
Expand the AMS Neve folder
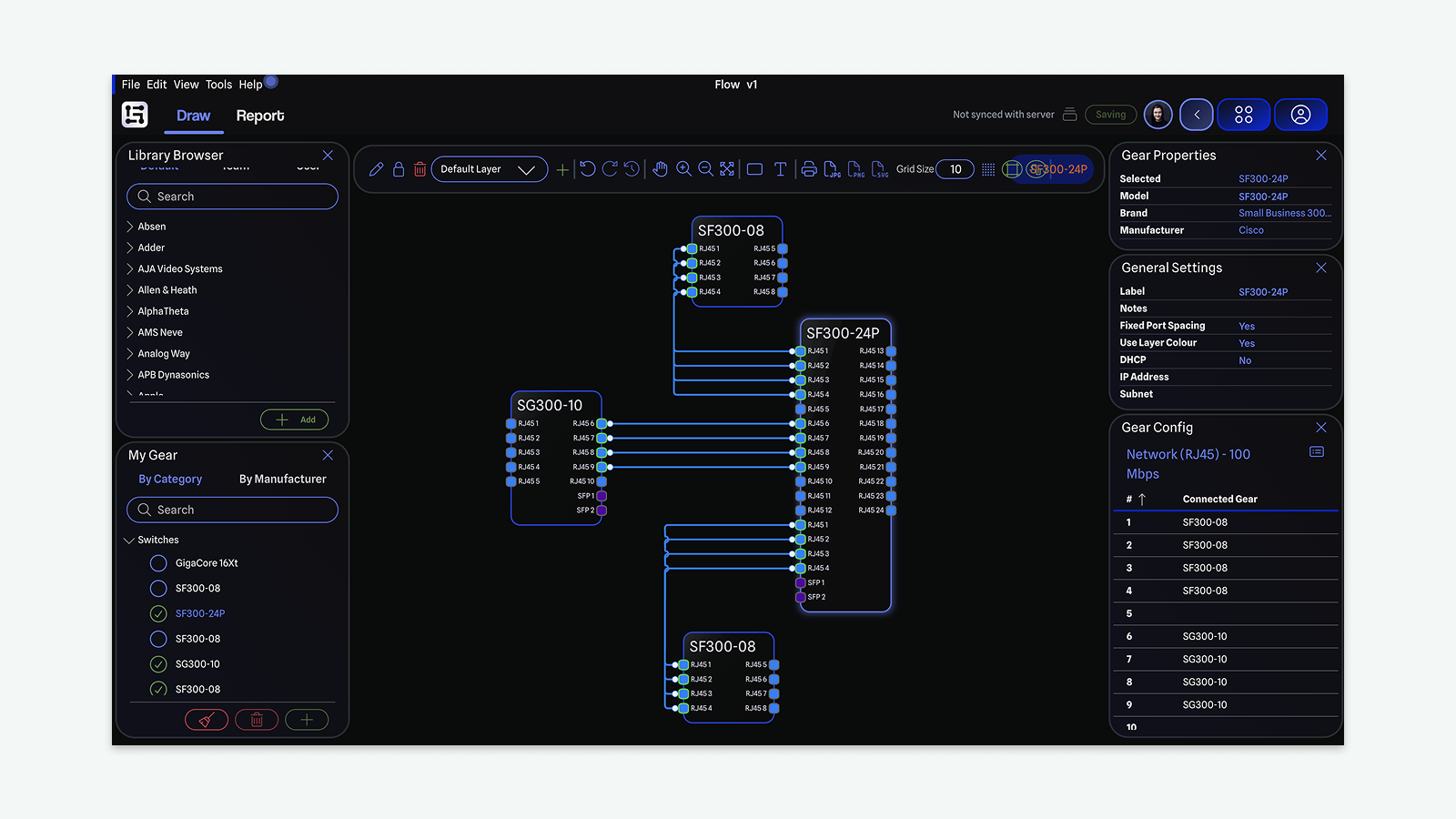point(130,332)
